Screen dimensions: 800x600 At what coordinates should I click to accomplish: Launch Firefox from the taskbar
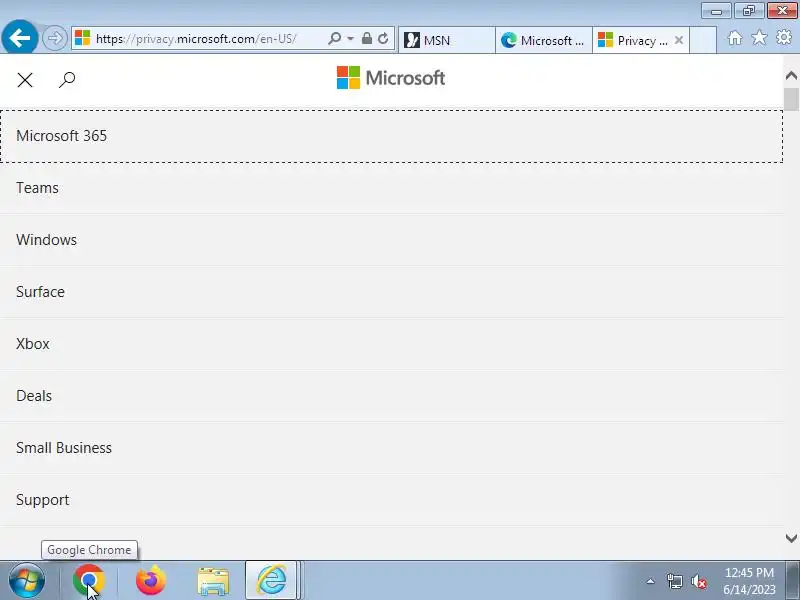(151, 581)
